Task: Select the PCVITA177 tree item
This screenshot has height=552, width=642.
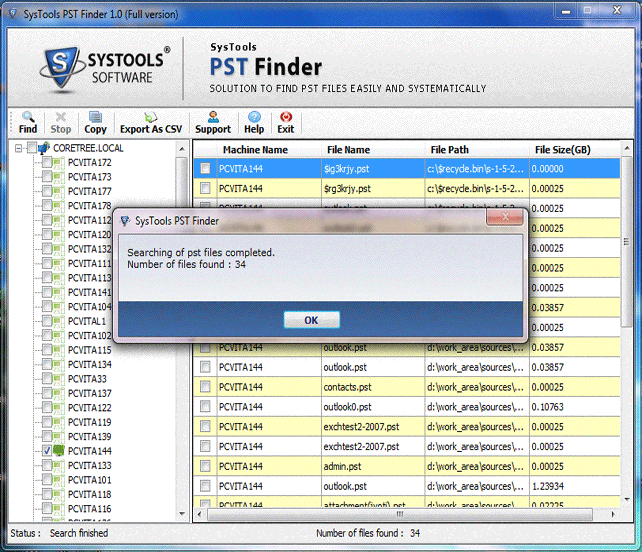Action: (x=90, y=191)
